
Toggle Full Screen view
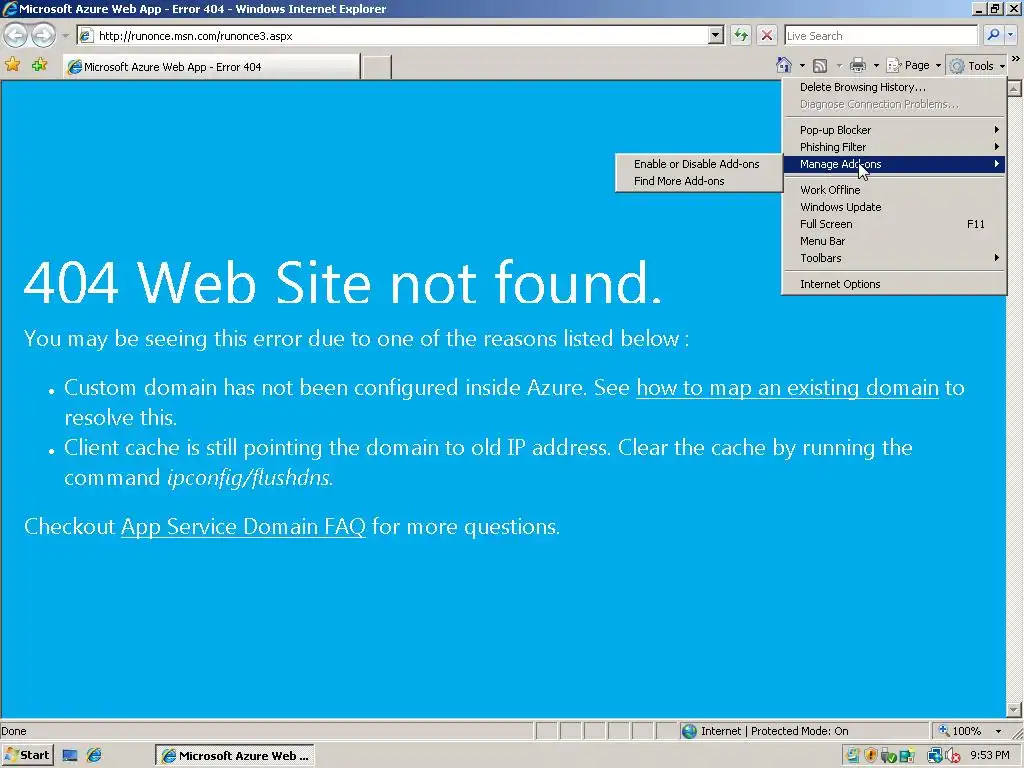pyautogui.click(x=893, y=224)
